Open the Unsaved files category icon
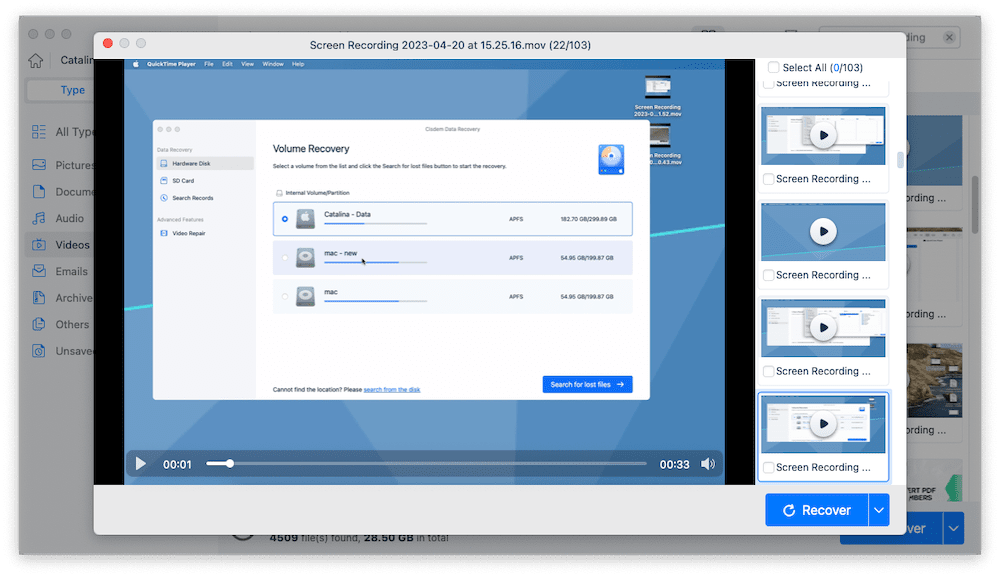Image resolution: width=1000 pixels, height=577 pixels. (x=39, y=351)
